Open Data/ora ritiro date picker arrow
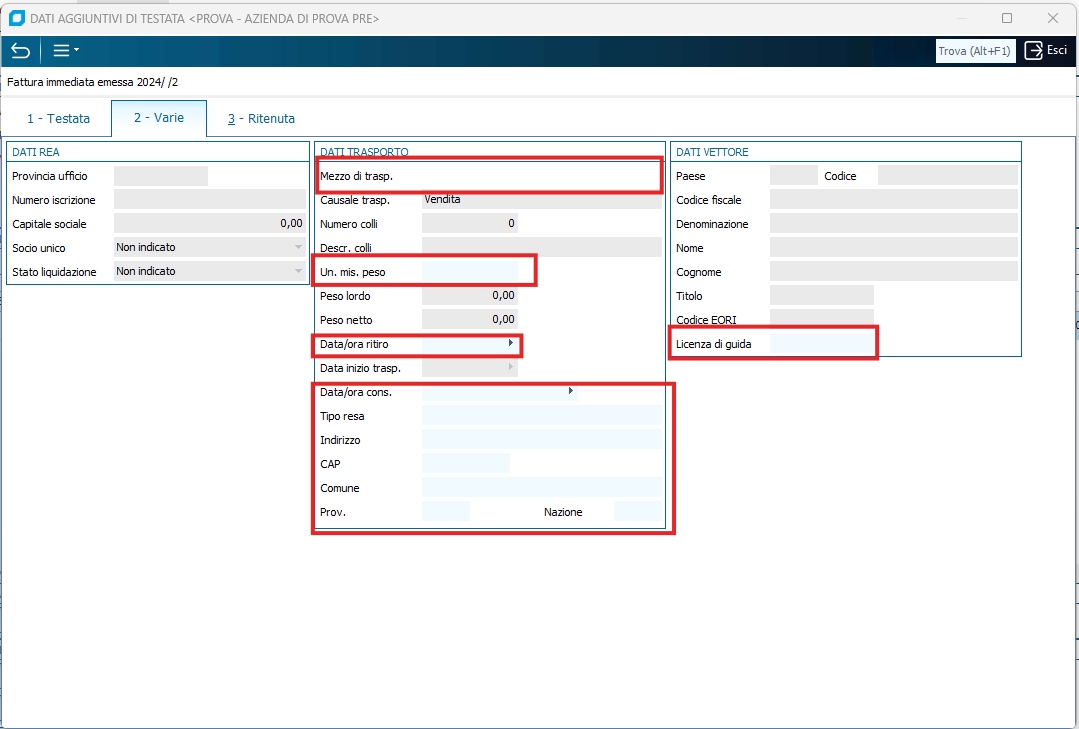Screen dimensions: 1079x729 (x=511, y=343)
